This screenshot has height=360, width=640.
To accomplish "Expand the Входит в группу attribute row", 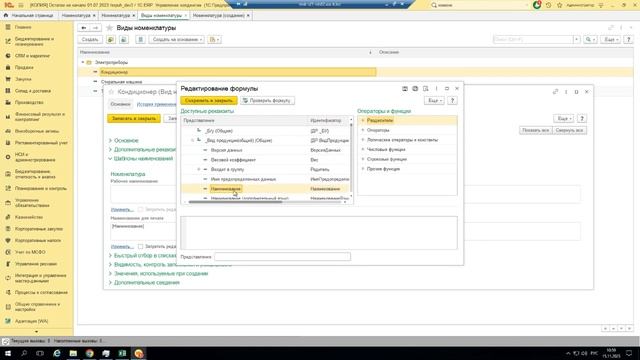I will [199, 169].
